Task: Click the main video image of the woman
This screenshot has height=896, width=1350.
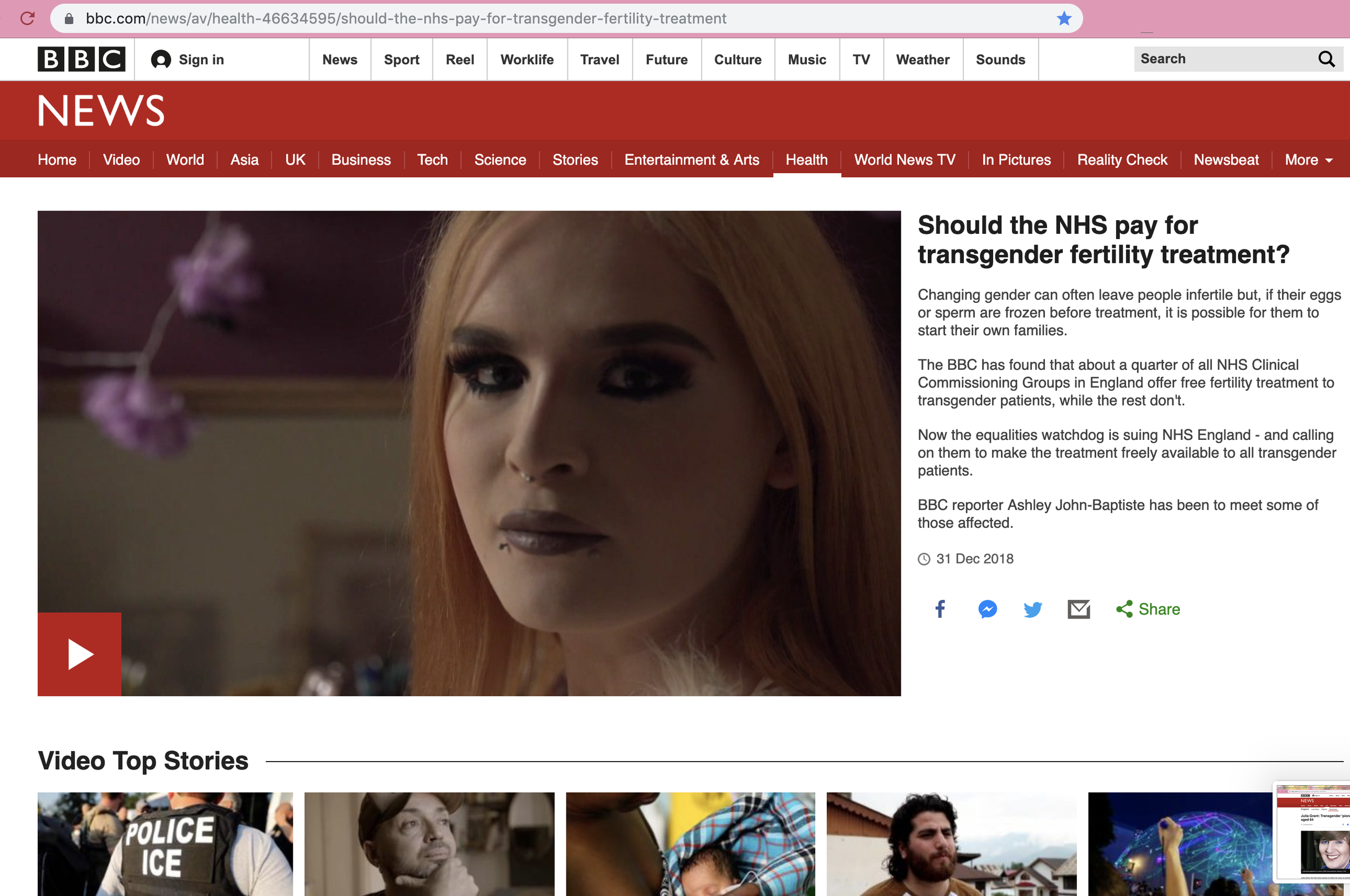Action: tap(469, 453)
